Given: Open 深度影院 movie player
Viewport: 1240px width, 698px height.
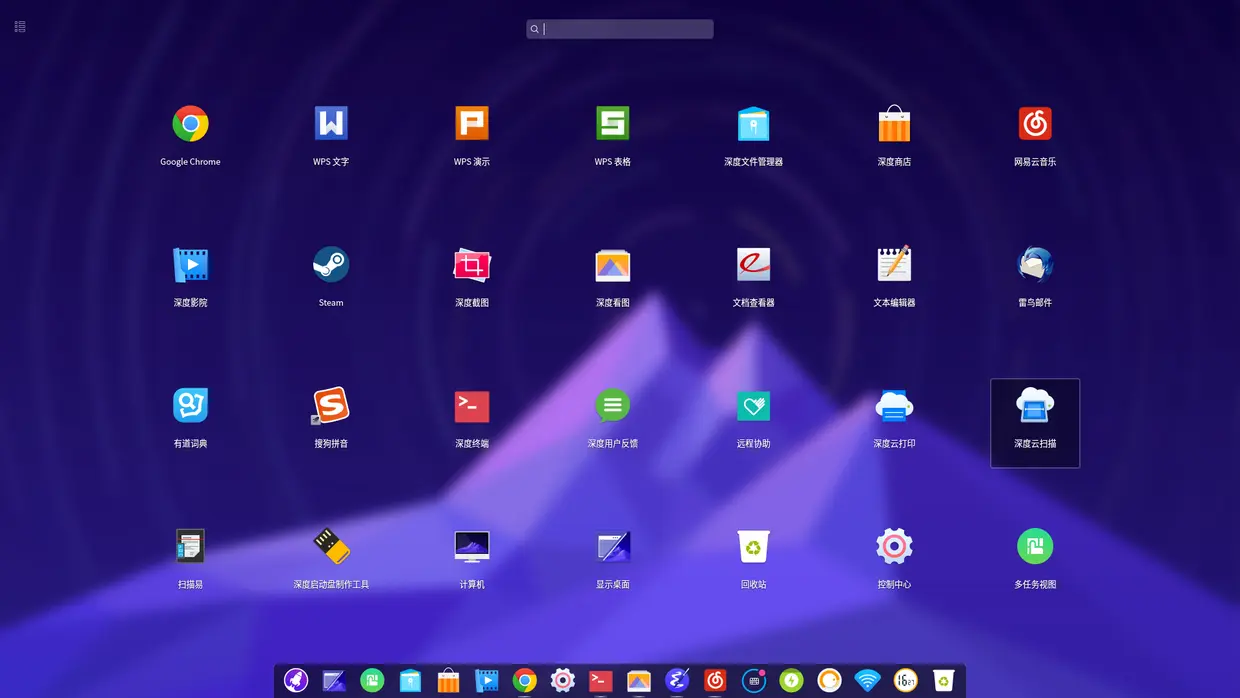Looking at the screenshot, I should pos(190,265).
